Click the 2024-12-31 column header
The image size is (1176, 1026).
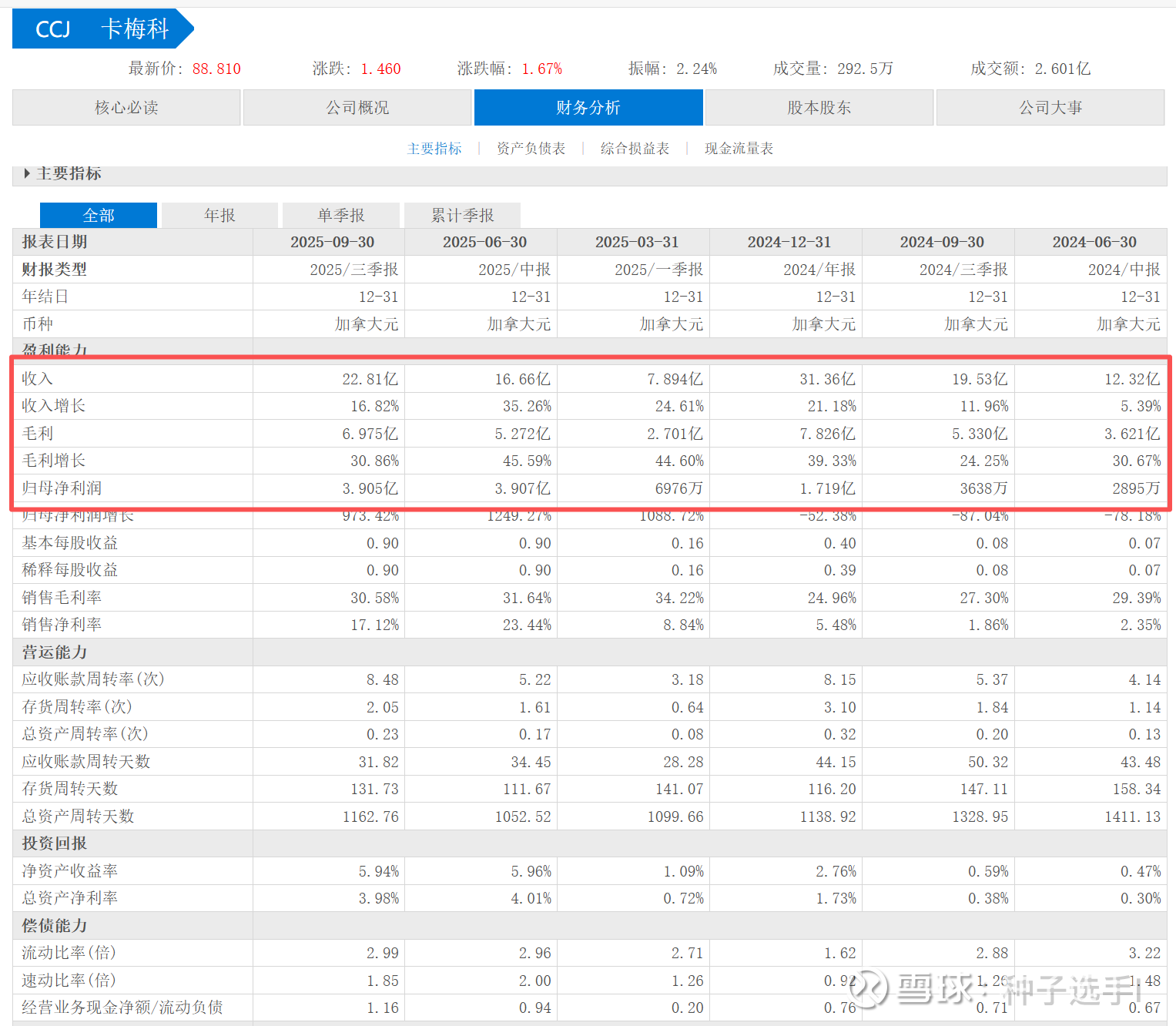coord(789,242)
